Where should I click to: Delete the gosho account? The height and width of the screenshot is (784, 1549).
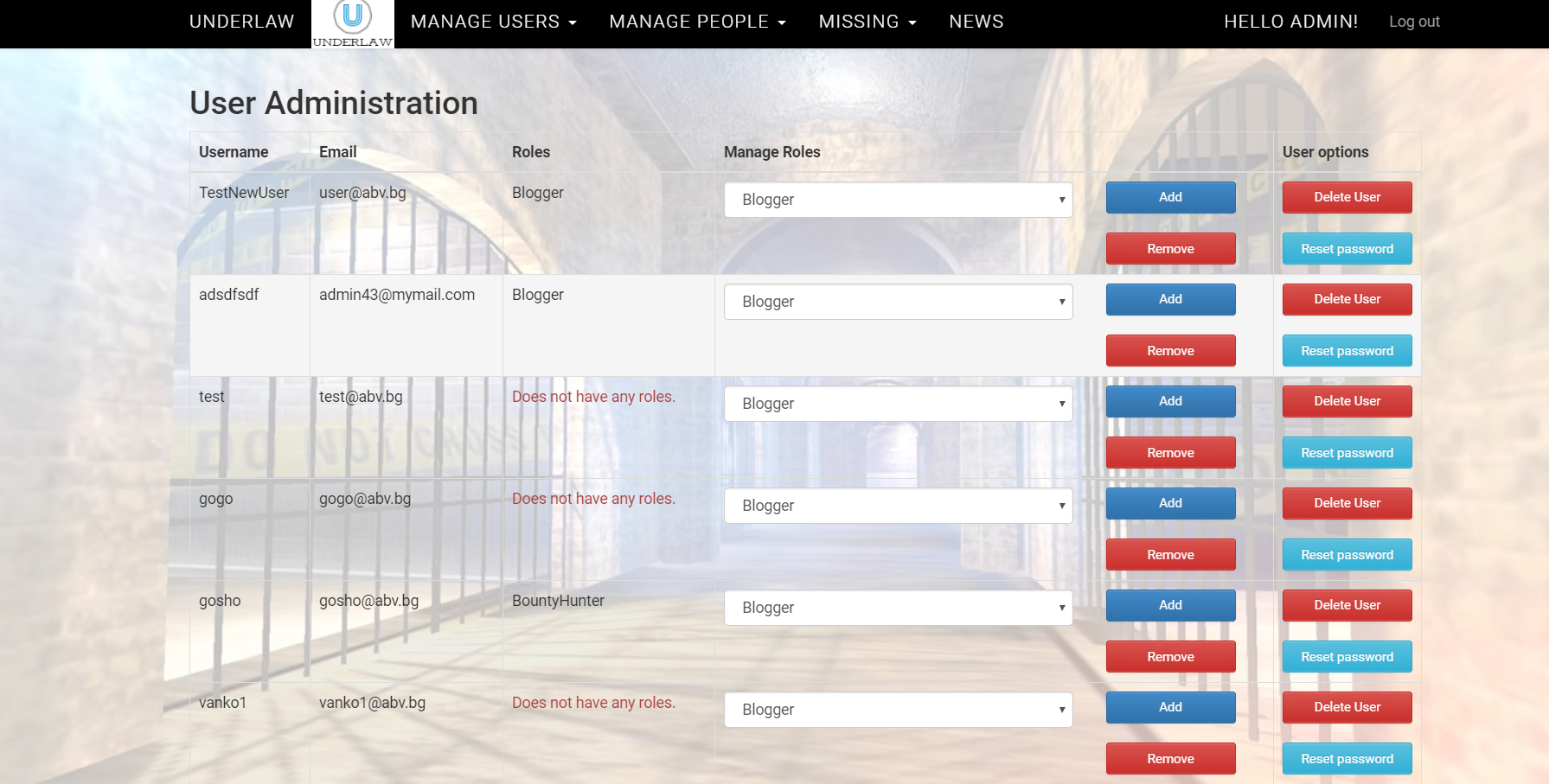(1347, 605)
